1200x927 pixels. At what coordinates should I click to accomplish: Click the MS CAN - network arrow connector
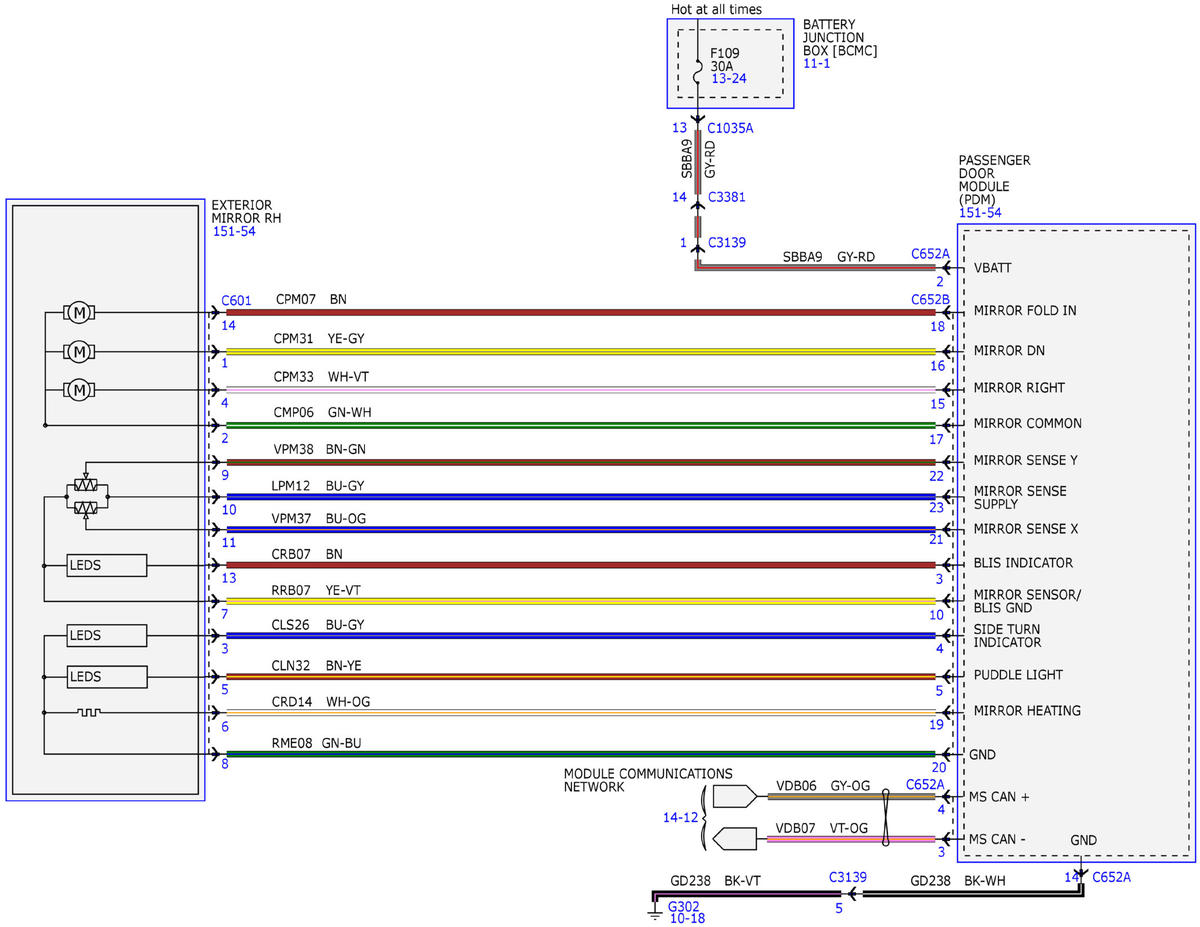tap(735, 838)
